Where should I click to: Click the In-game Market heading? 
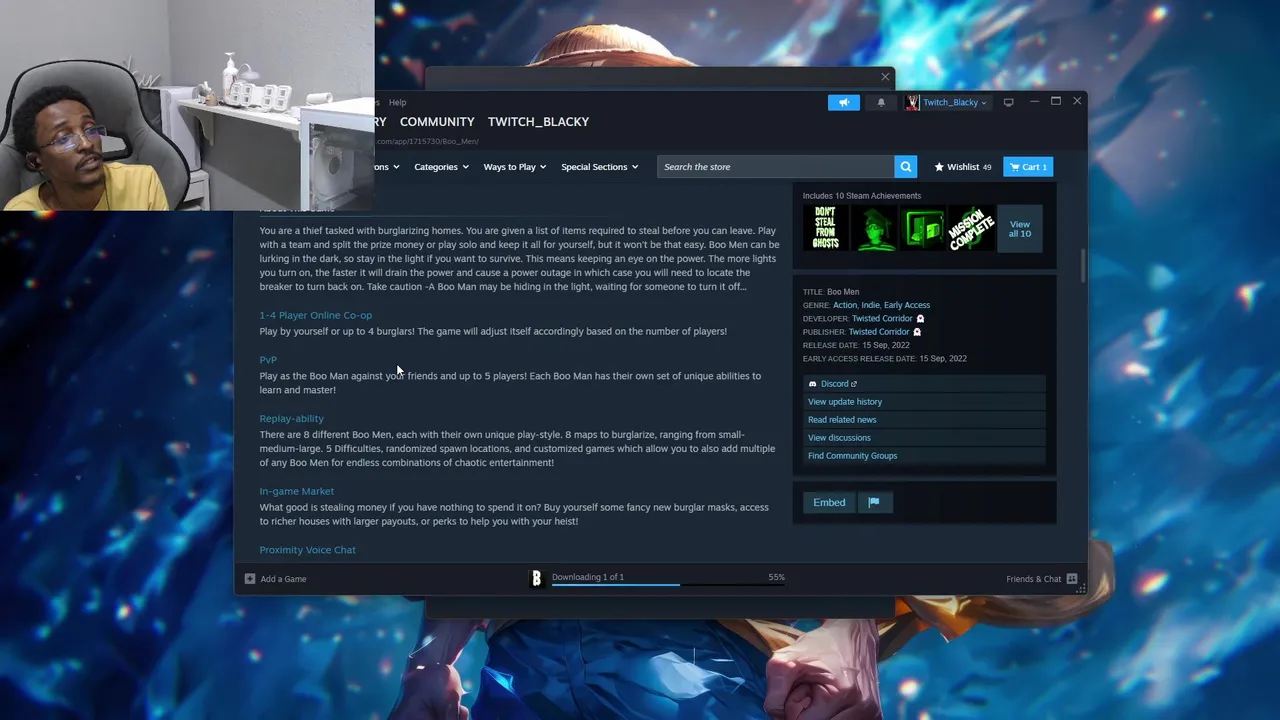[296, 492]
